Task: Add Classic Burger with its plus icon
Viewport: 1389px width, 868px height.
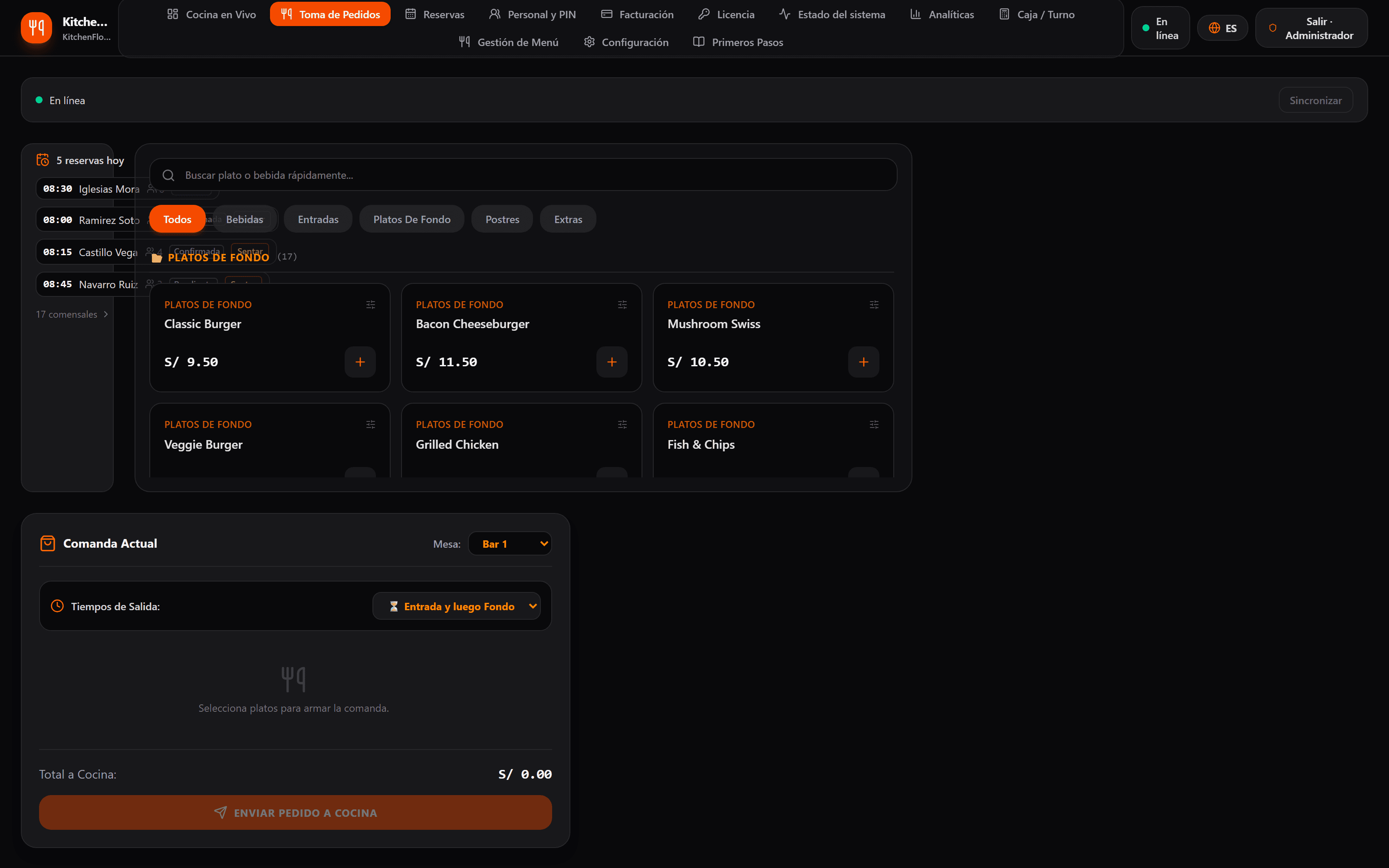Action: tap(360, 362)
